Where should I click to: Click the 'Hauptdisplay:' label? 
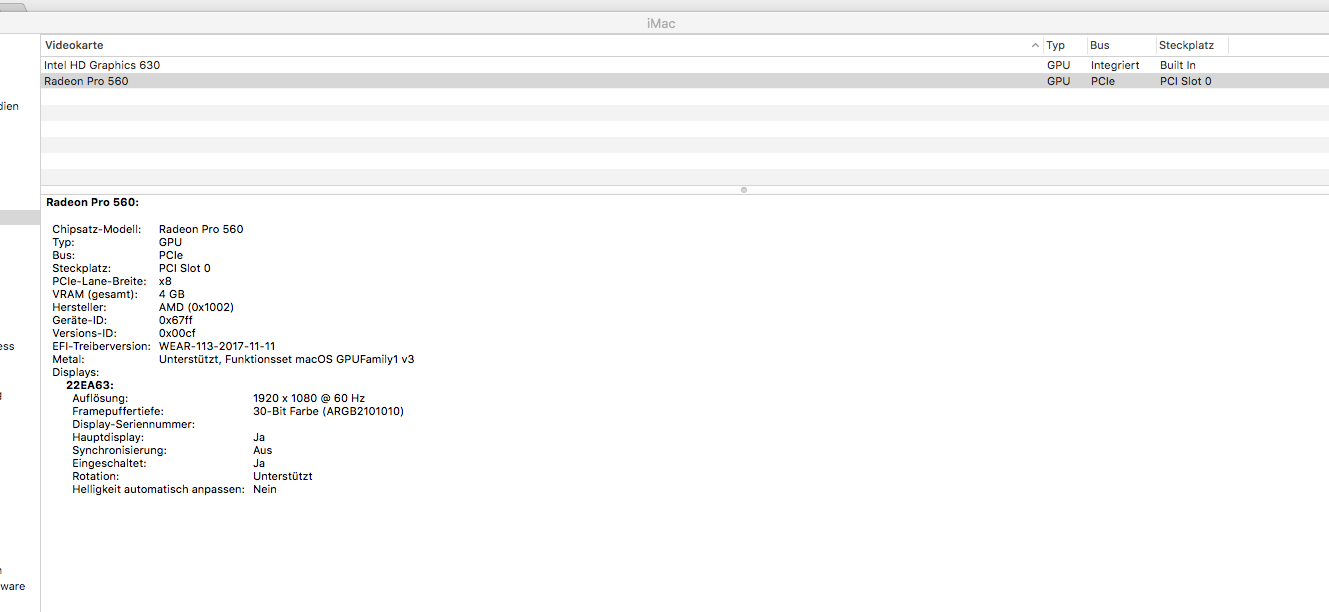tap(108, 437)
